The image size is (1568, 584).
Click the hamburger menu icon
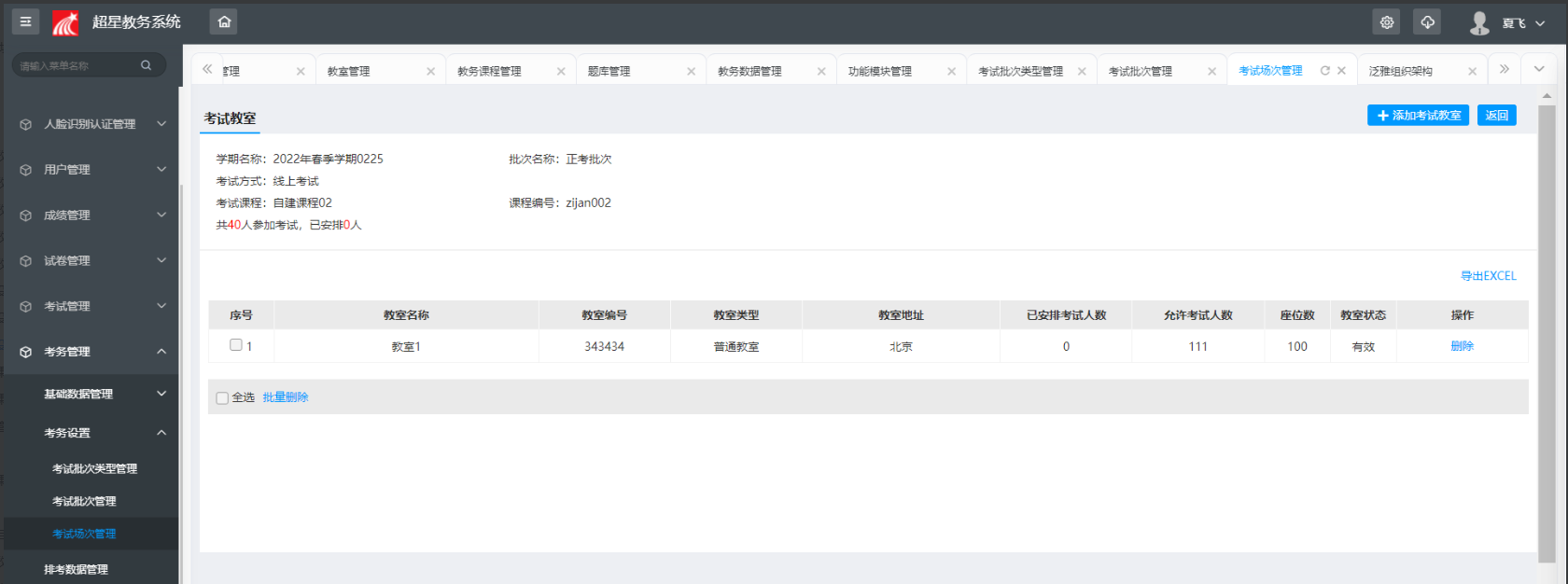(x=25, y=21)
